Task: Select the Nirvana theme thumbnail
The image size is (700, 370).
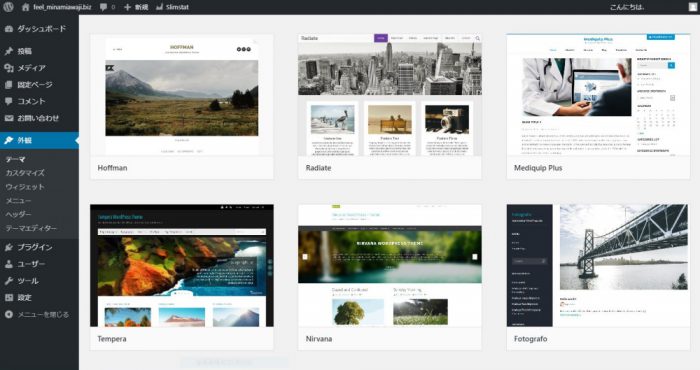Action: (390, 266)
